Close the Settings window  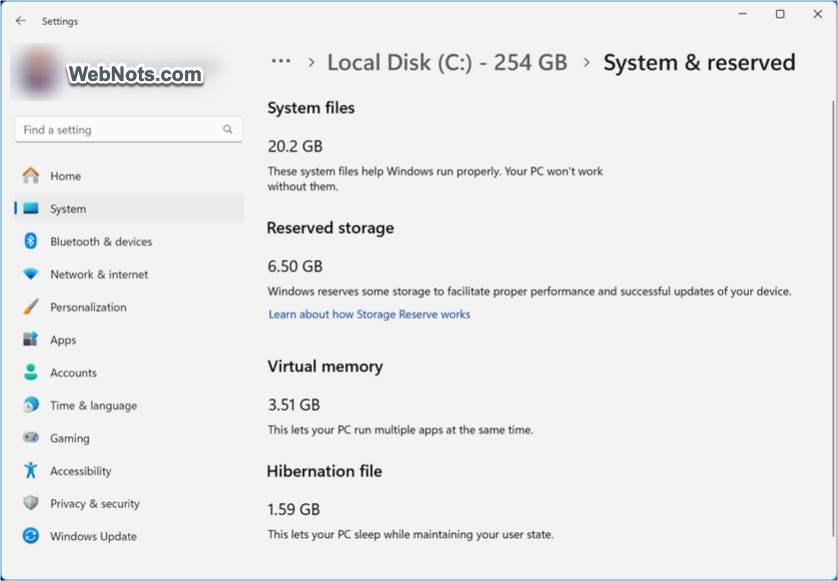[x=818, y=14]
